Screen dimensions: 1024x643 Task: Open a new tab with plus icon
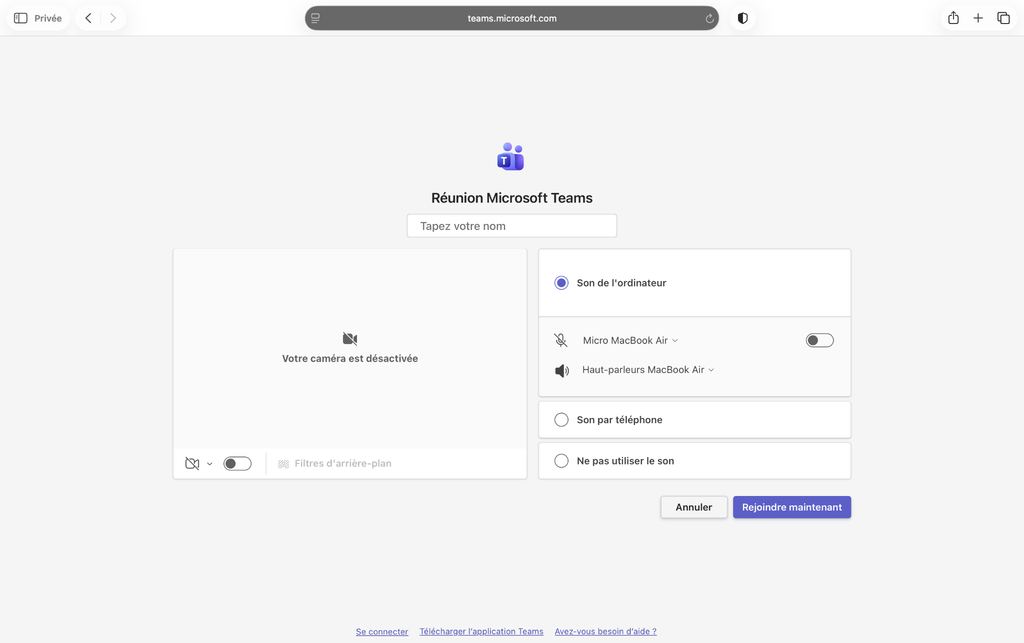[978, 18]
